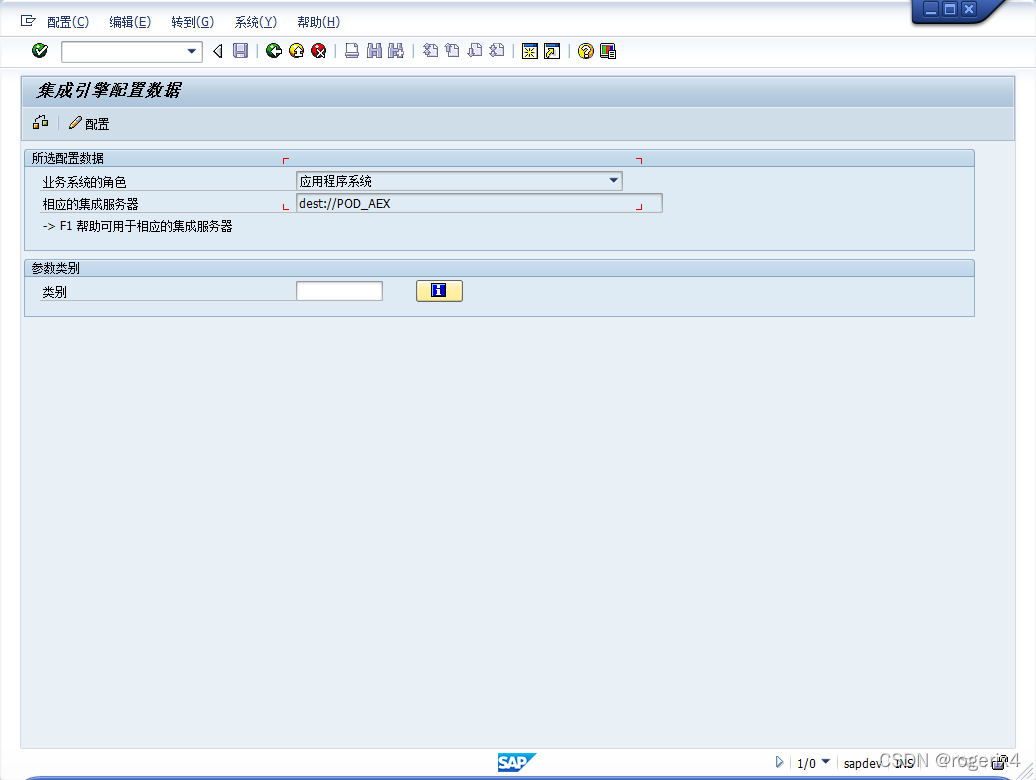Image resolution: width=1036 pixels, height=780 pixels.
Task: Click the Find Next binoculars-plus icon
Action: click(396, 51)
